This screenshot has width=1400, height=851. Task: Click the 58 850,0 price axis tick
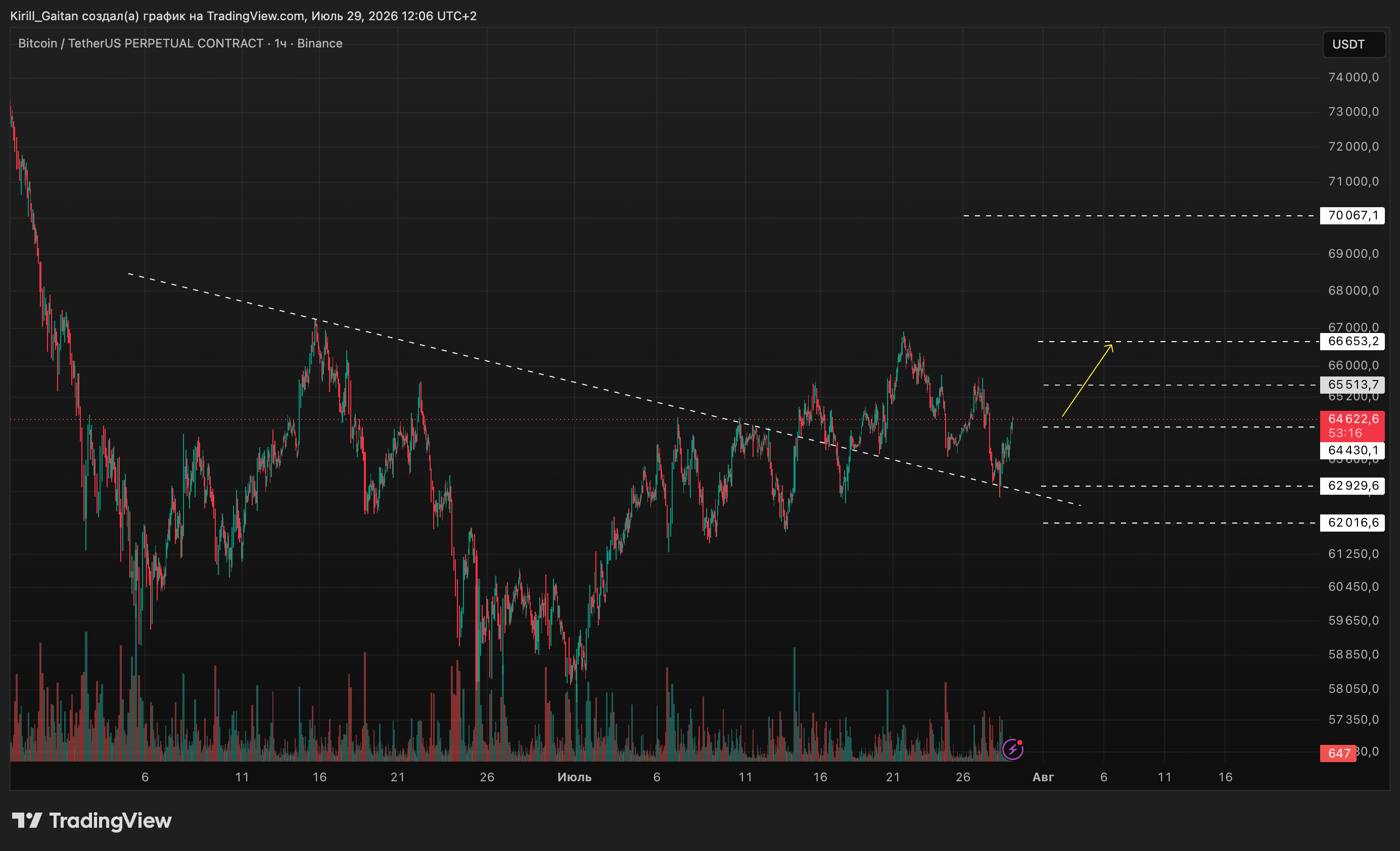coord(1353,654)
